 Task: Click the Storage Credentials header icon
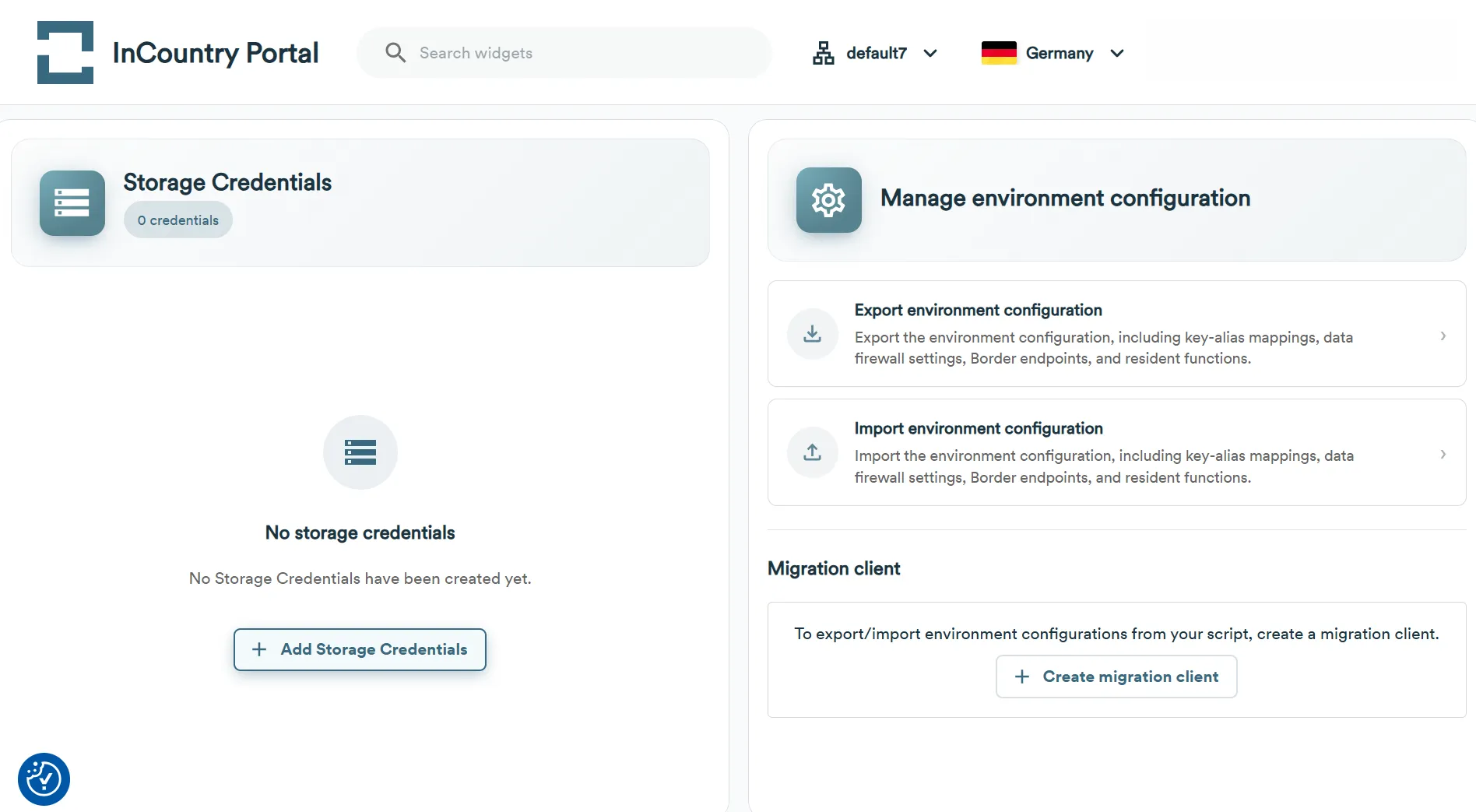pyautogui.click(x=72, y=203)
